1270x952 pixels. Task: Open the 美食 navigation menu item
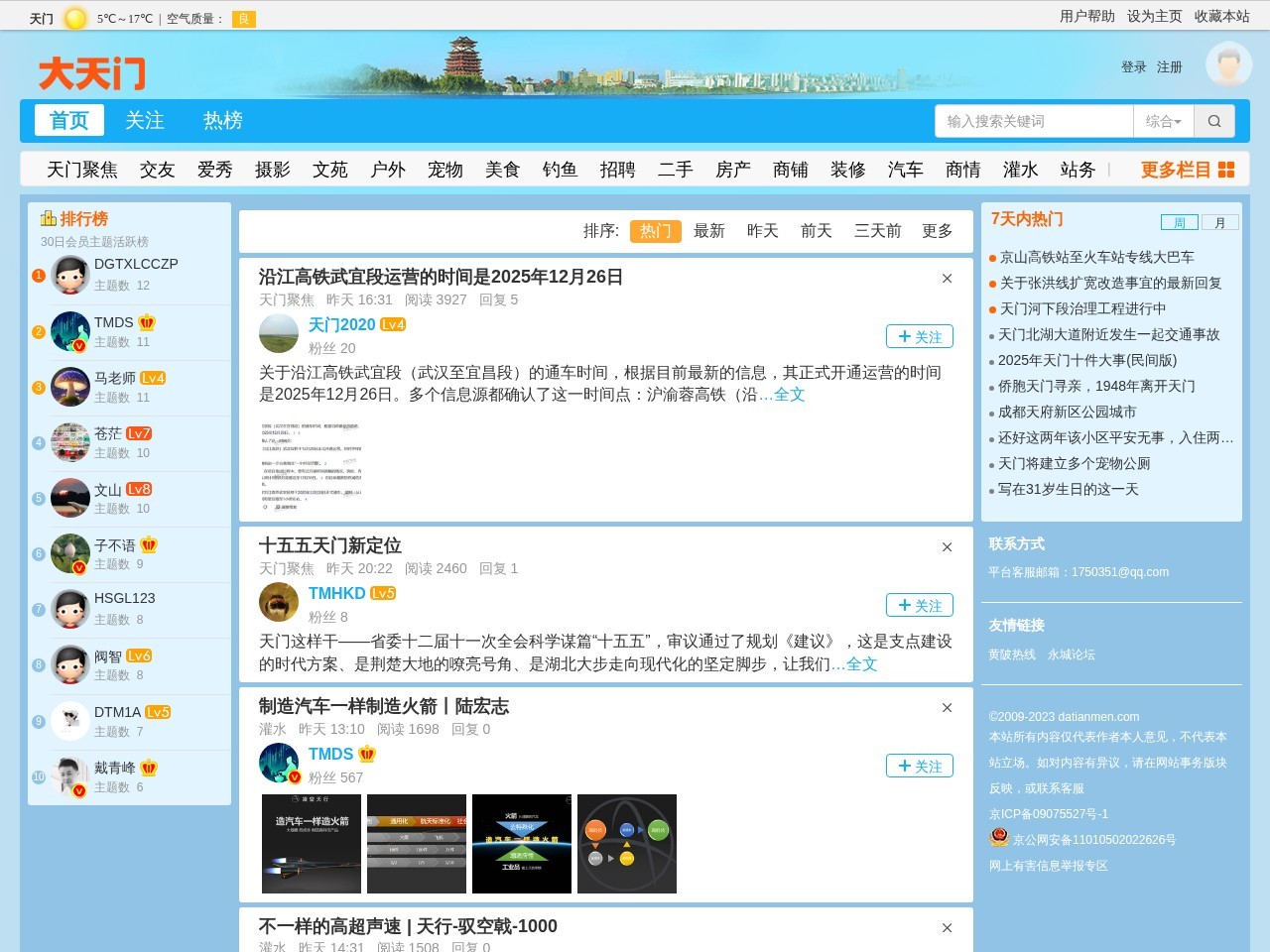pyautogui.click(x=503, y=170)
